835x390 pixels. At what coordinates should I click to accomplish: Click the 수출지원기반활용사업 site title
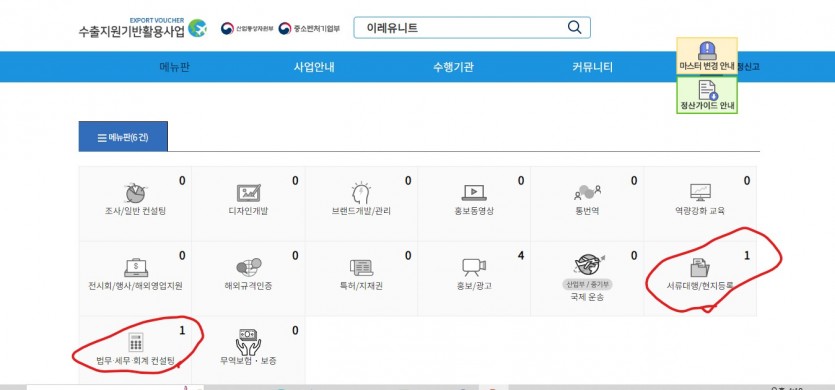click(132, 31)
